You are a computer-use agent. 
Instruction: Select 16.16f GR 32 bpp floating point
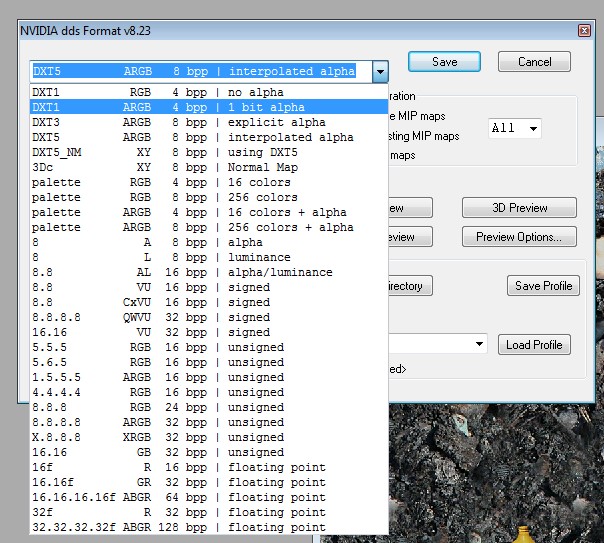point(209,483)
